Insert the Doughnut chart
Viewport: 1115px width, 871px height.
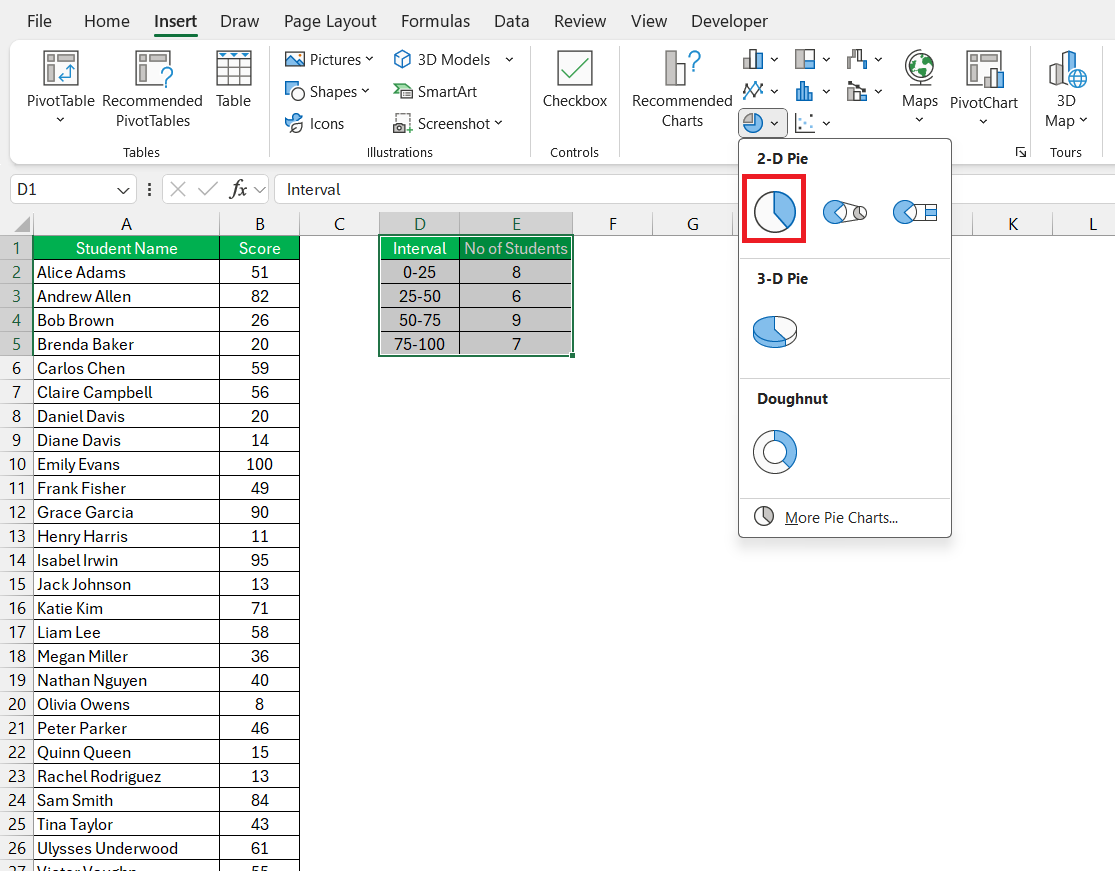(x=774, y=451)
